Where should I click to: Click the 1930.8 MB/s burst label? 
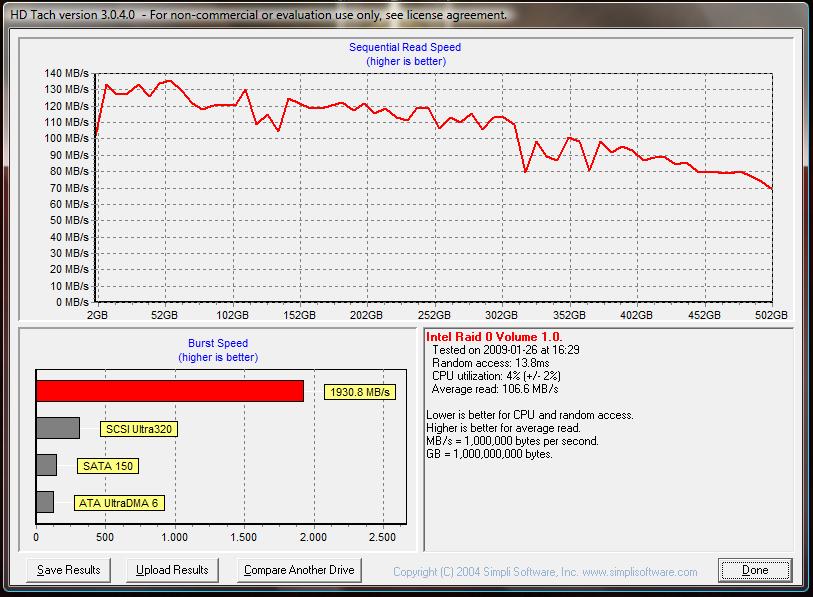(x=359, y=393)
